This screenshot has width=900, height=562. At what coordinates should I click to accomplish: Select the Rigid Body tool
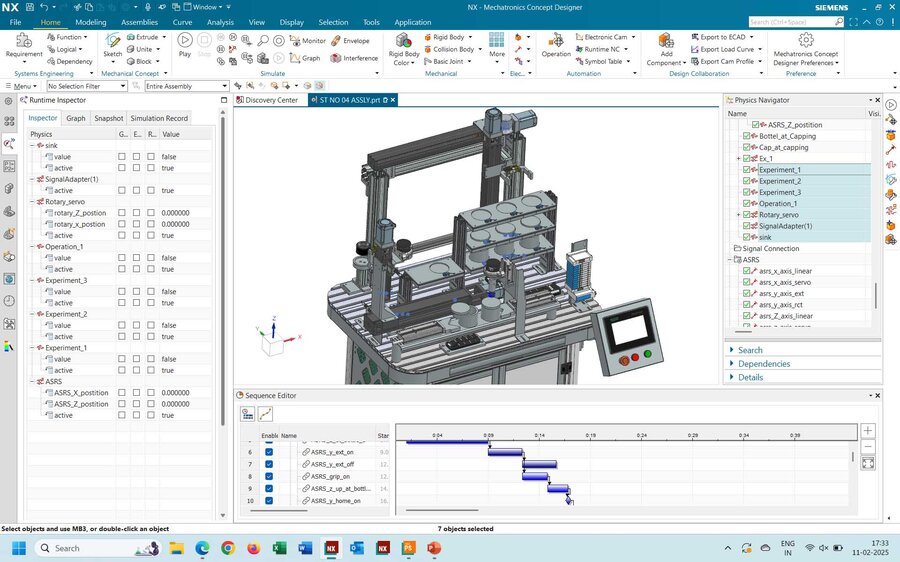tap(444, 37)
